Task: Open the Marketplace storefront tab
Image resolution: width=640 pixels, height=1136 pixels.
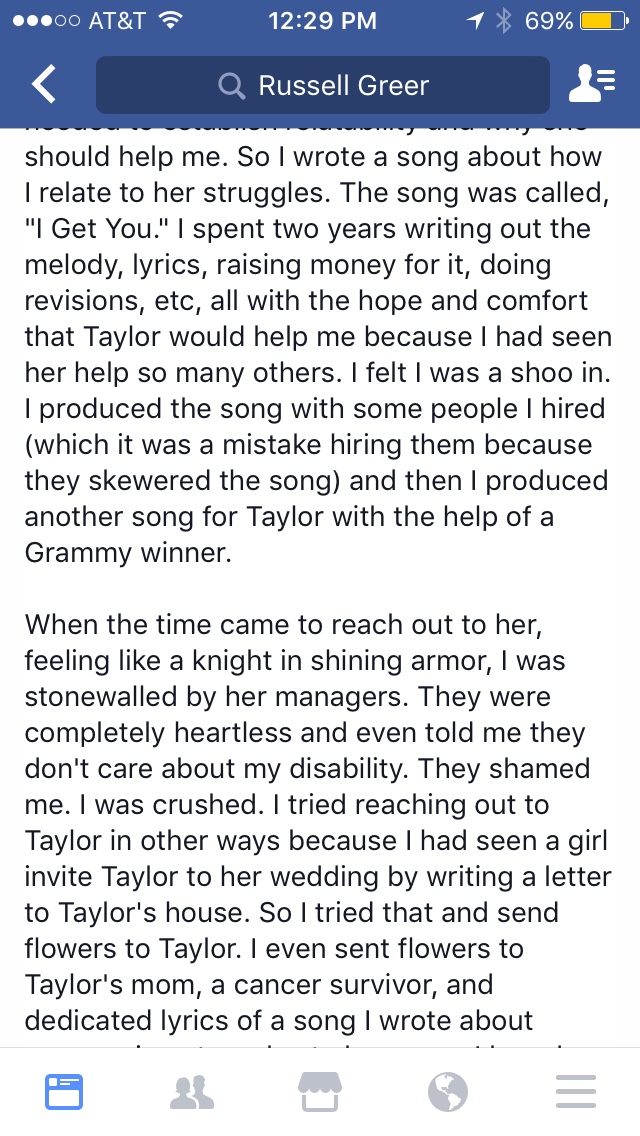Action: tap(320, 1091)
